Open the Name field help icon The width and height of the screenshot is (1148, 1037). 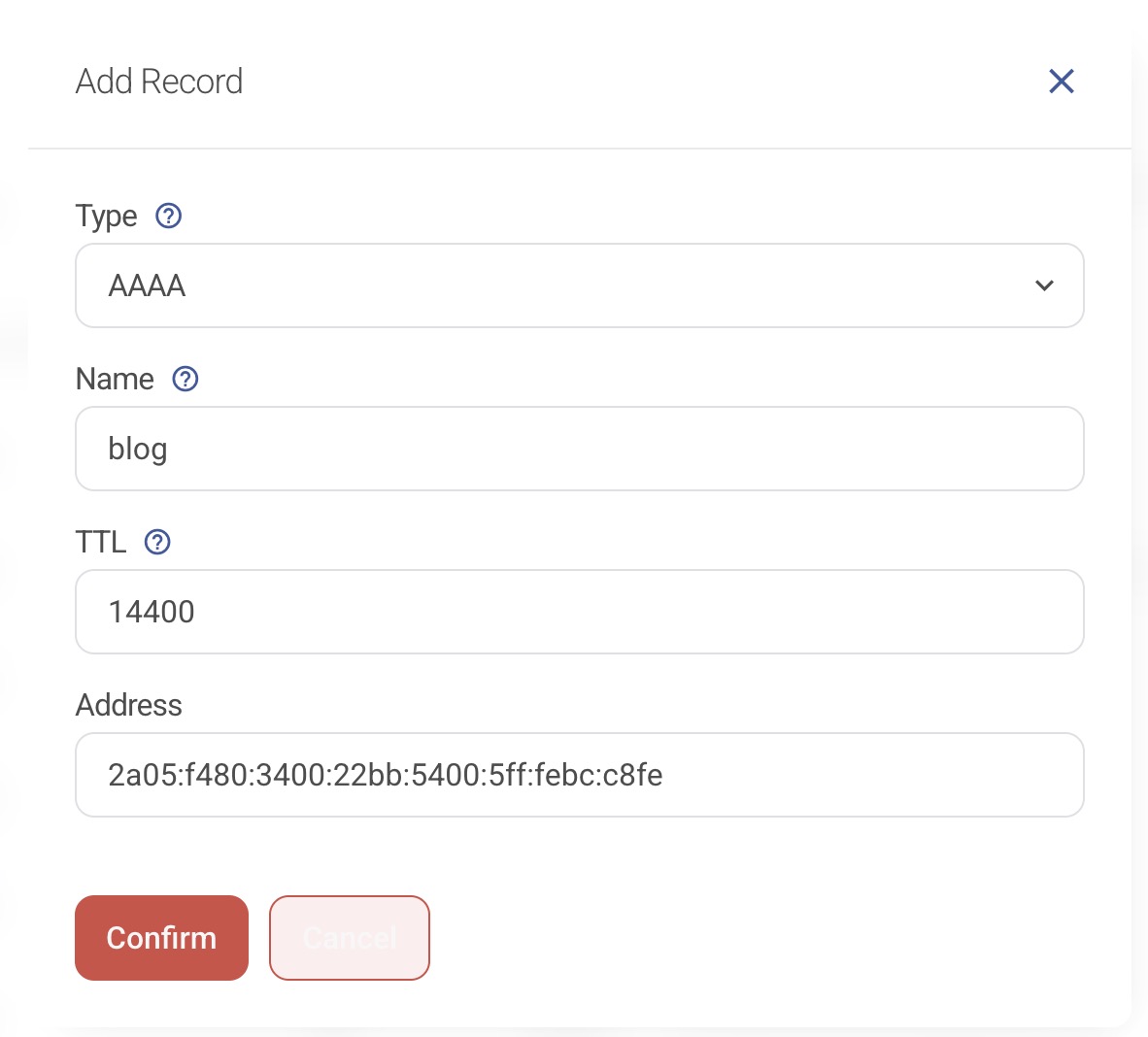186,379
